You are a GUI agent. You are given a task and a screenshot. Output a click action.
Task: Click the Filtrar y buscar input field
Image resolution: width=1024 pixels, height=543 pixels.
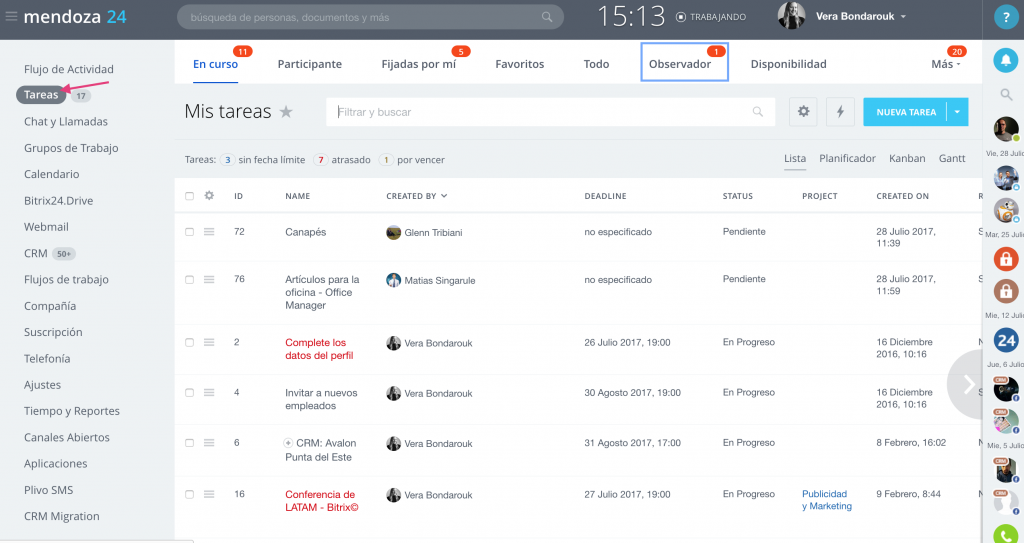click(x=551, y=112)
